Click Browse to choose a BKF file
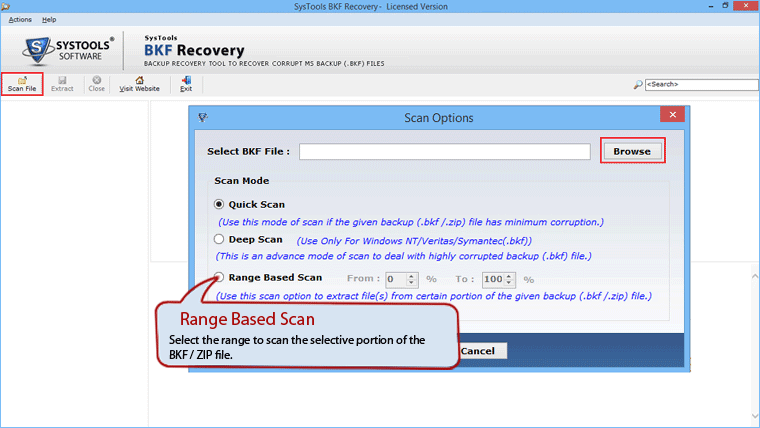The height and width of the screenshot is (428, 760). pyautogui.click(x=632, y=151)
